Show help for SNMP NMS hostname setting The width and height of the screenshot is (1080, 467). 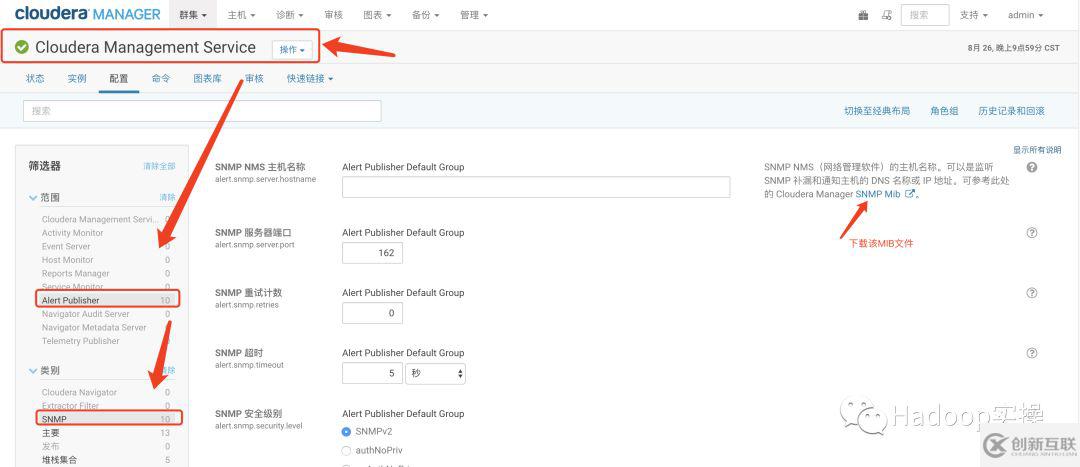click(1032, 167)
